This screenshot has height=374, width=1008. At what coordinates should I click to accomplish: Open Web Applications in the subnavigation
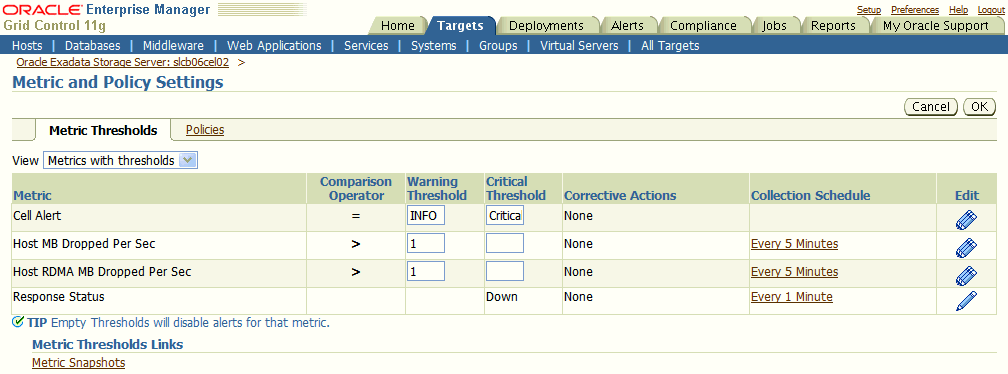click(x=274, y=46)
